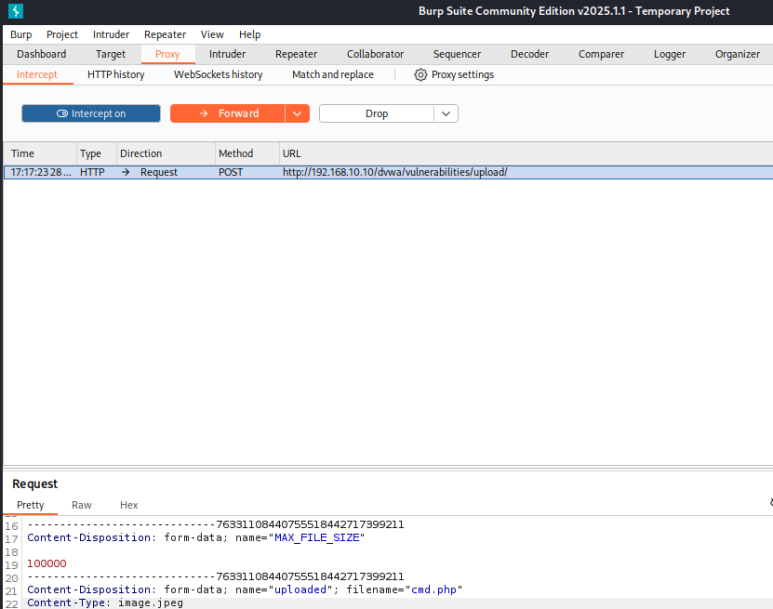Click the Request direction arrow icon

coord(126,172)
